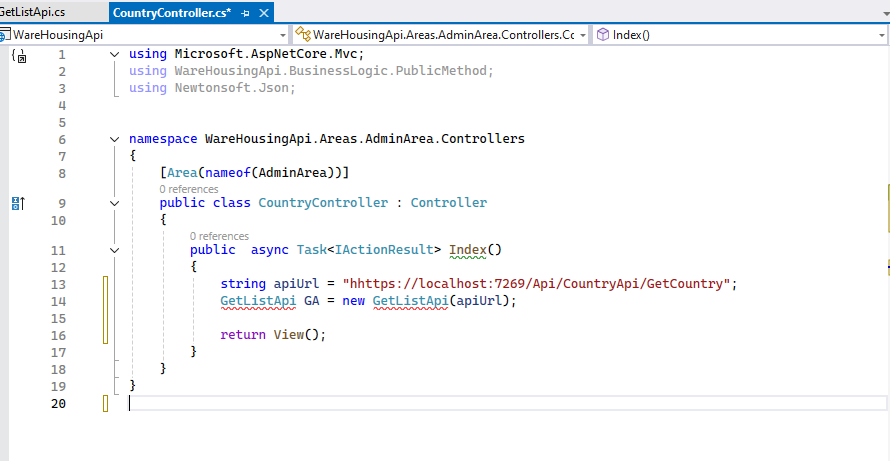Click the Index() method icon in navigation bar
The width and height of the screenshot is (890, 461).
tap(603, 34)
